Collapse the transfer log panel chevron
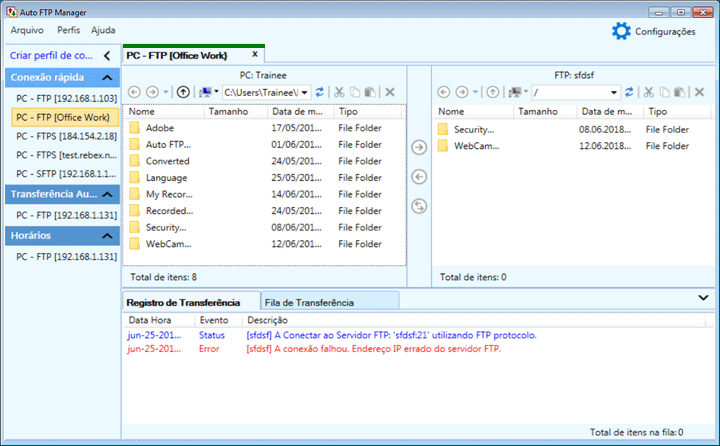 pyautogui.click(x=703, y=298)
